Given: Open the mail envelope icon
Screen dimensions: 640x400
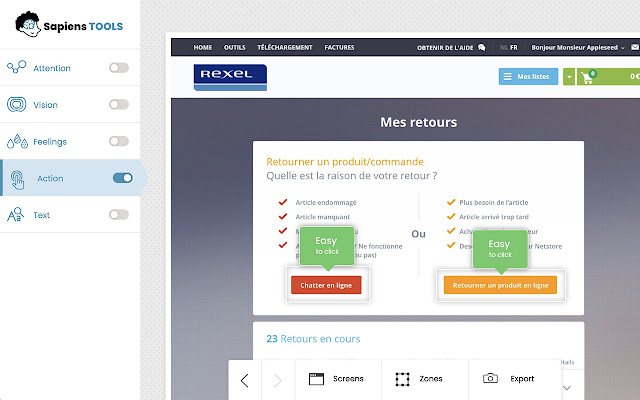Looking at the screenshot, I should point(635,47).
